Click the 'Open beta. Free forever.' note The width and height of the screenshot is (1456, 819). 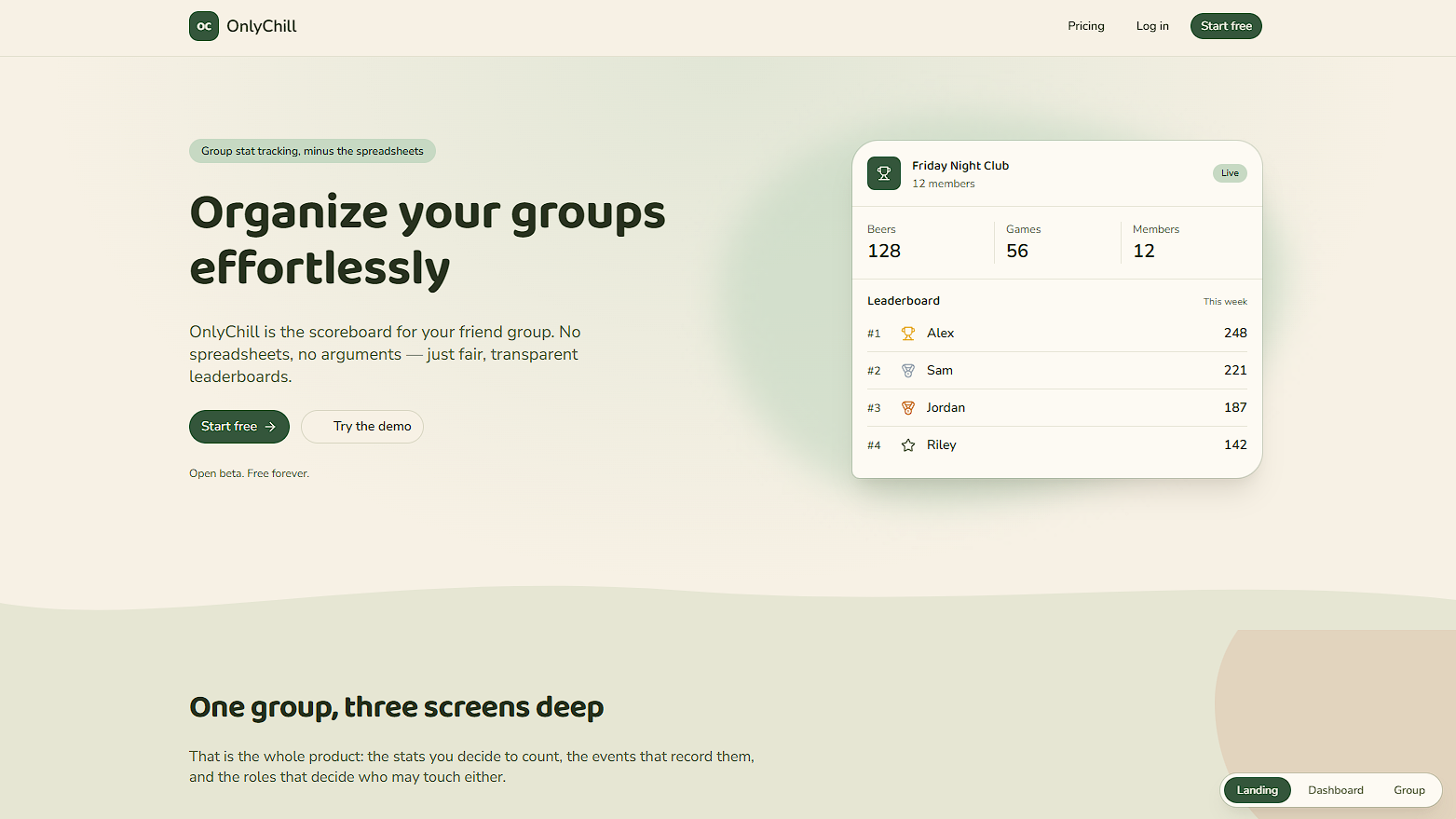(x=249, y=473)
